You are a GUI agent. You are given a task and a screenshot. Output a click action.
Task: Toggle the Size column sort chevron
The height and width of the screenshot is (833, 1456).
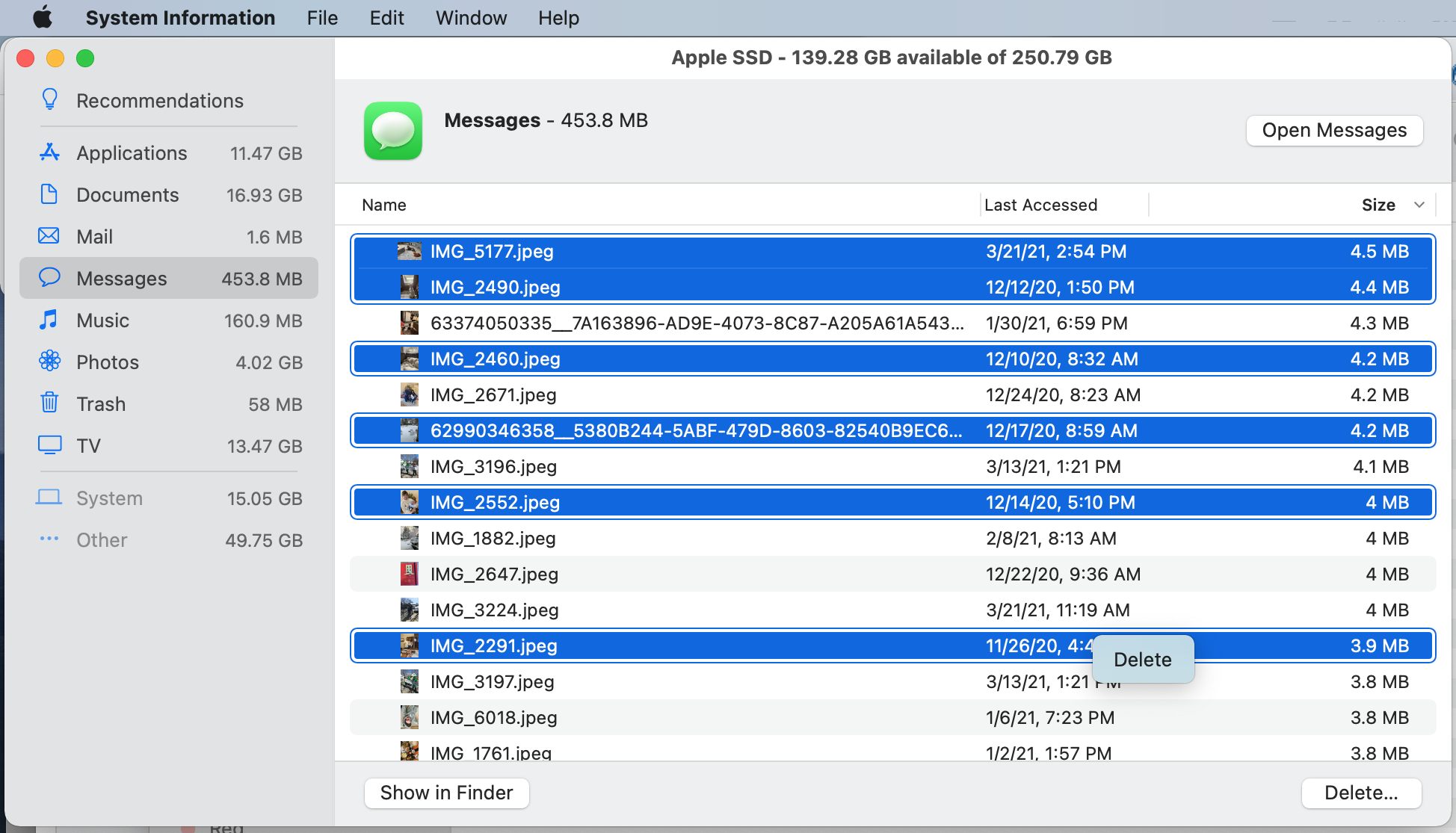[1419, 205]
